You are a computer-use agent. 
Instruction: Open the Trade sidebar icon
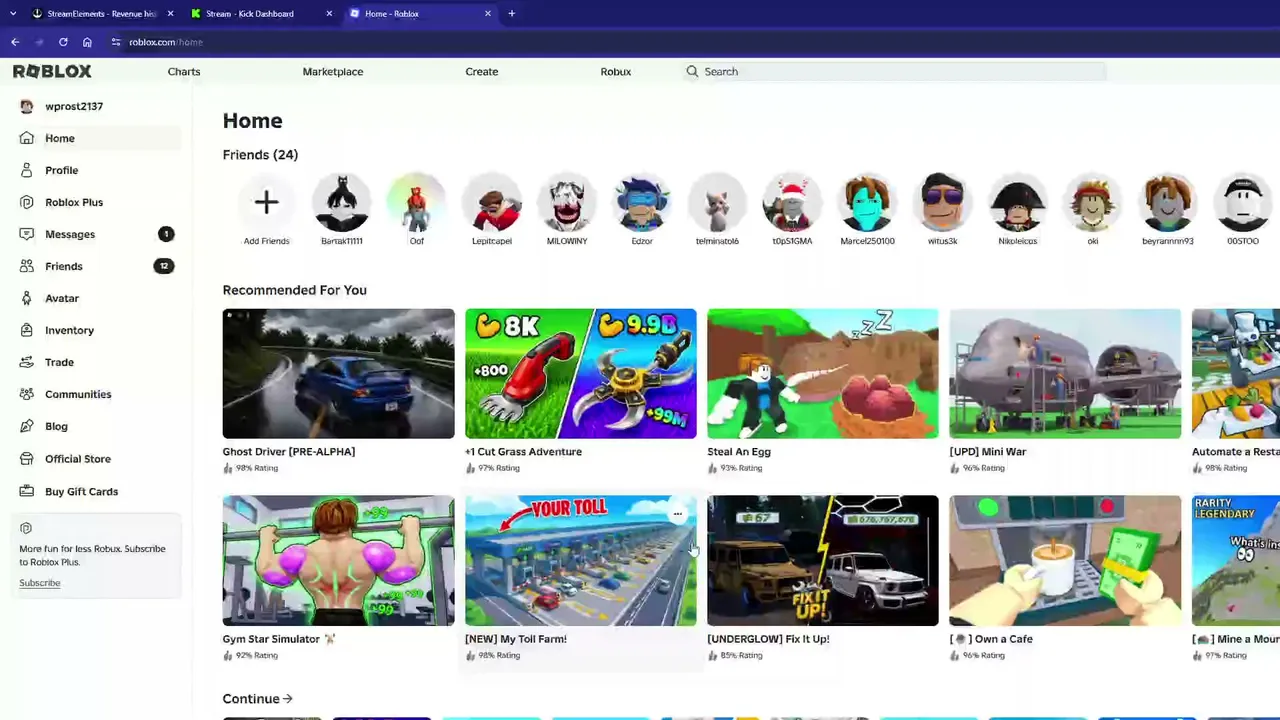click(x=26, y=362)
